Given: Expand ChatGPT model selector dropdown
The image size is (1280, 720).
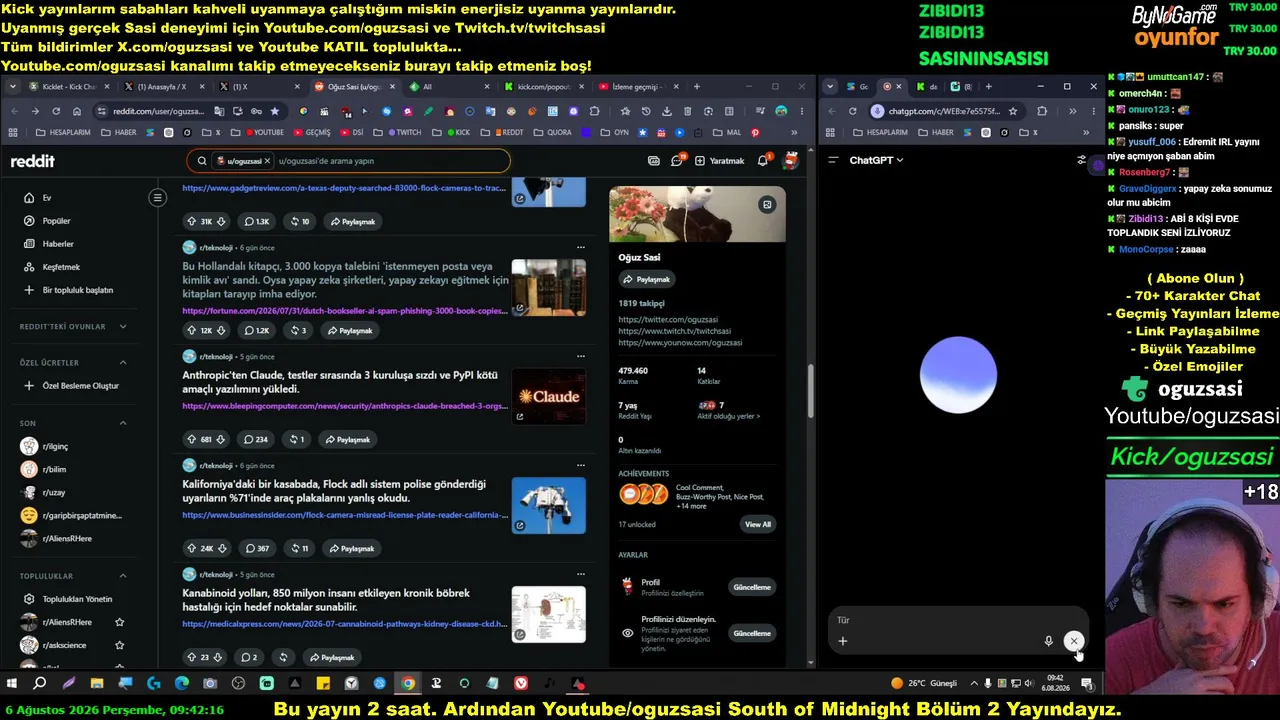Looking at the screenshot, I should [x=876, y=160].
